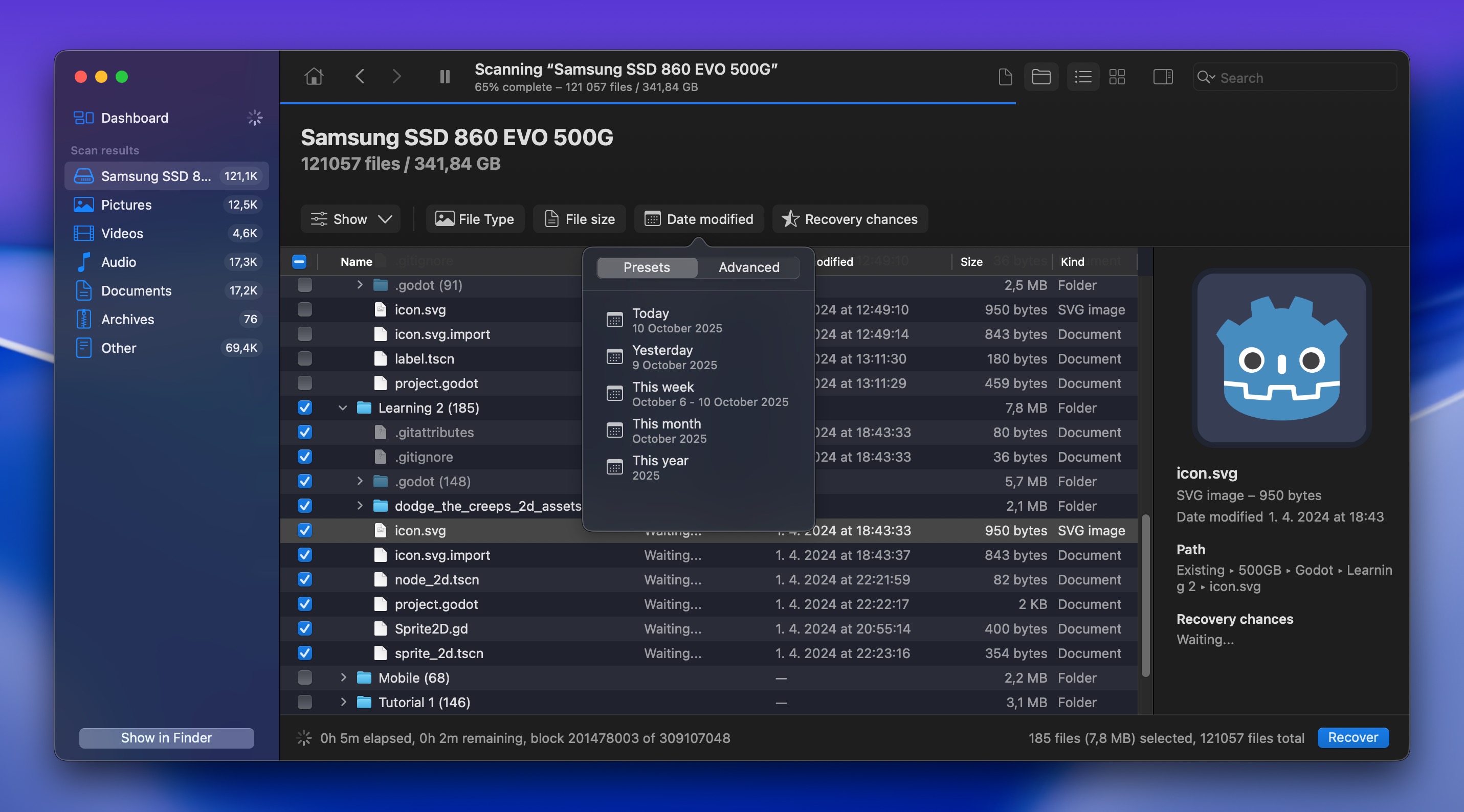Open the Show filter dropdown

[x=351, y=219]
